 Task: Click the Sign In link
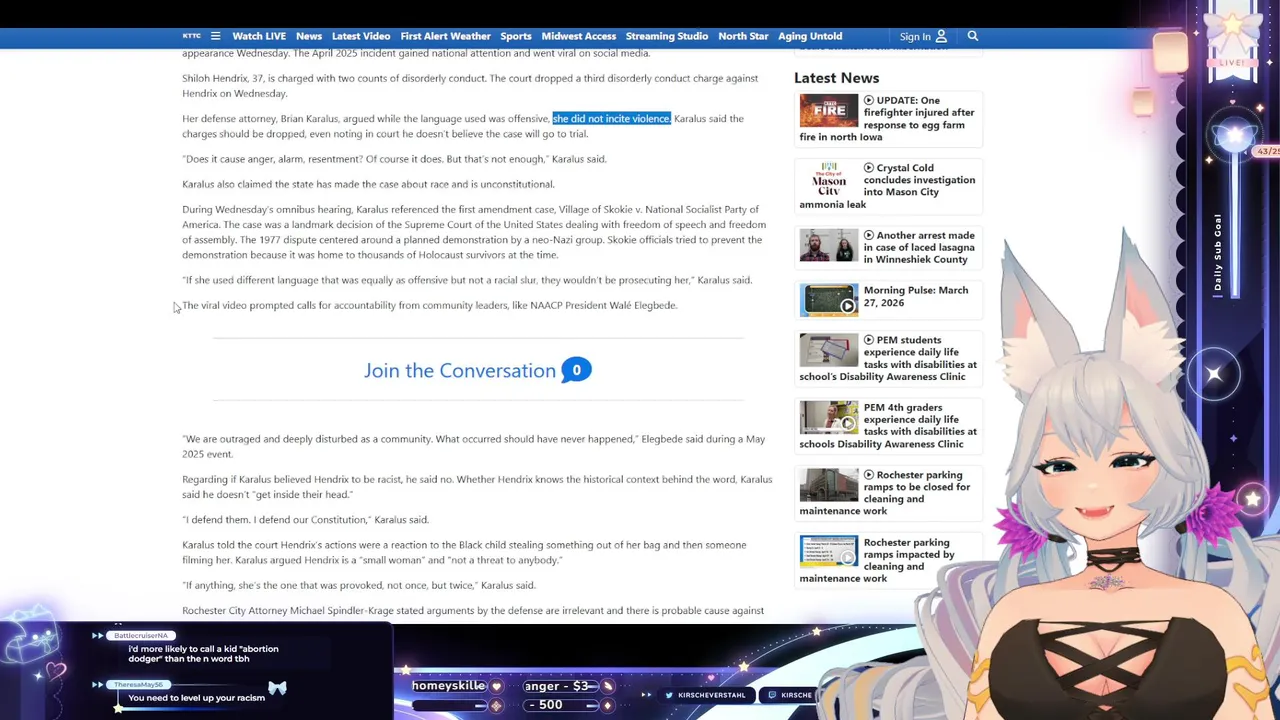[915, 37]
